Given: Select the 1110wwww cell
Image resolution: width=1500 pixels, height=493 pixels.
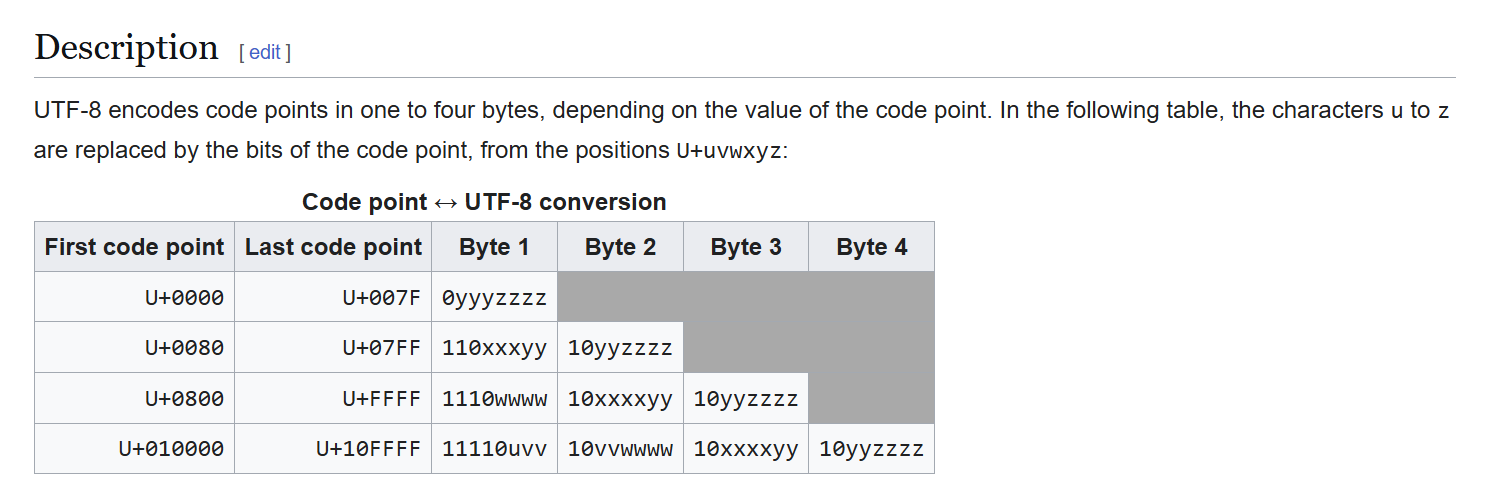Looking at the screenshot, I should tap(494, 399).
